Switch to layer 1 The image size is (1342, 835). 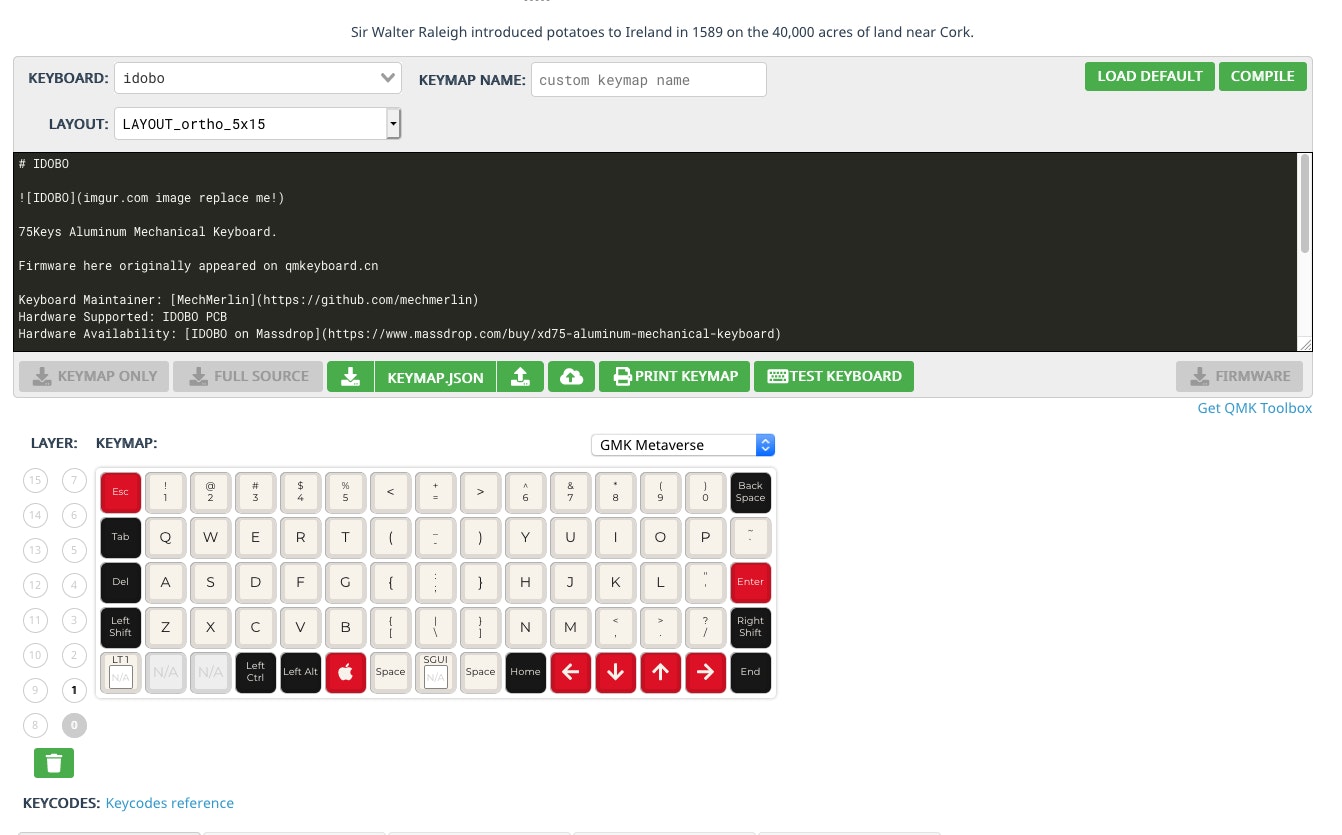[74, 690]
